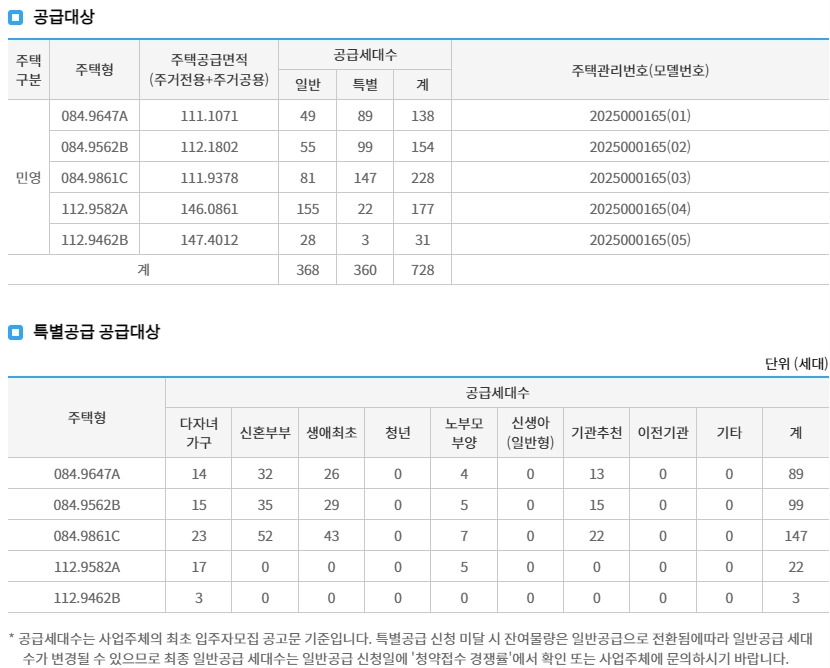Click the 노부모 부양 column header
830x668 pixels.
[x=465, y=429]
